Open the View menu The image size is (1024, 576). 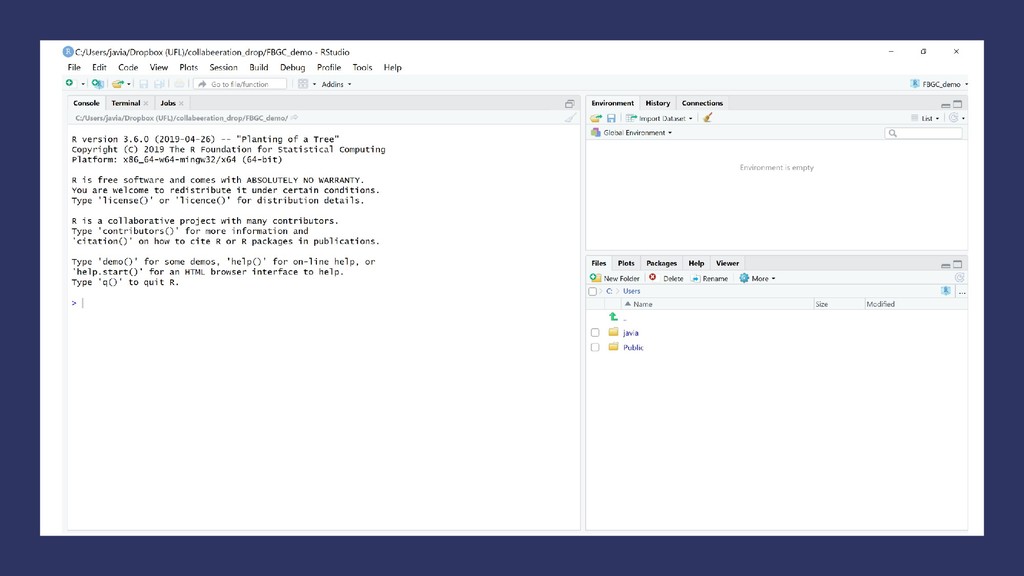pyautogui.click(x=159, y=67)
